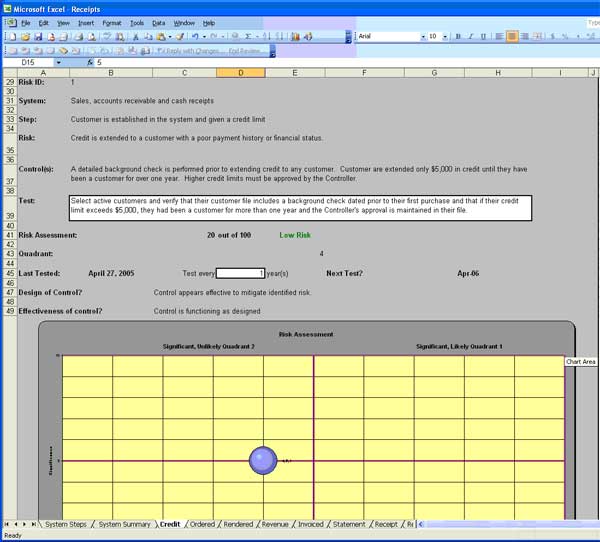The image size is (600, 542).
Task: Toggle Bold formatting
Action: [x=458, y=36]
